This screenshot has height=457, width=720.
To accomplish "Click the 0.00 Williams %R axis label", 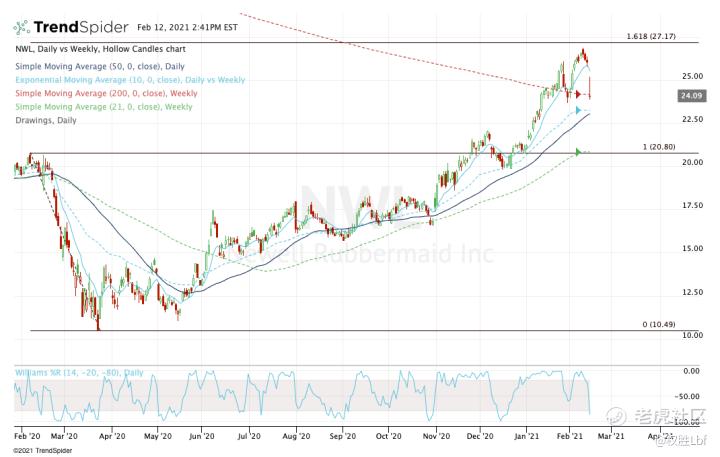I will pyautogui.click(x=692, y=371).
